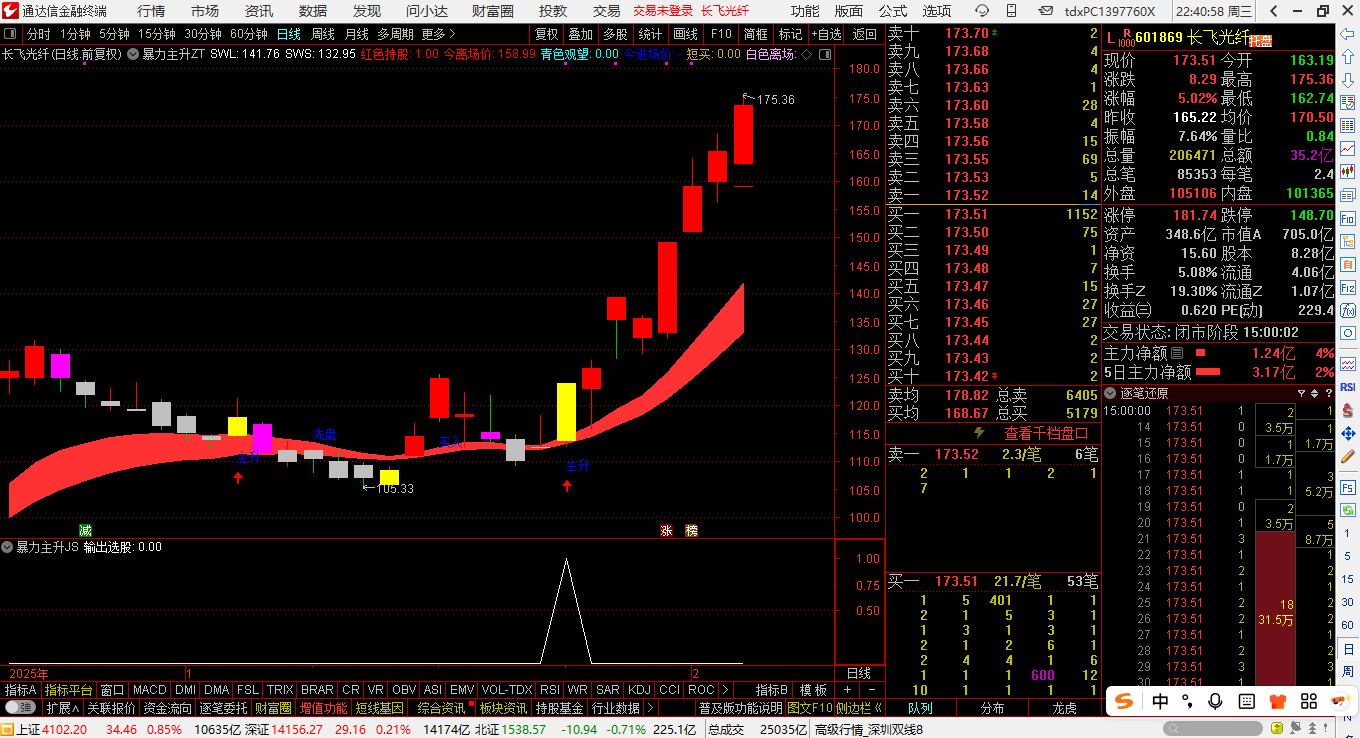This screenshot has height=738, width=1360.
Task: Click the up arrow icon in right sidebar
Action: (x=1348, y=55)
